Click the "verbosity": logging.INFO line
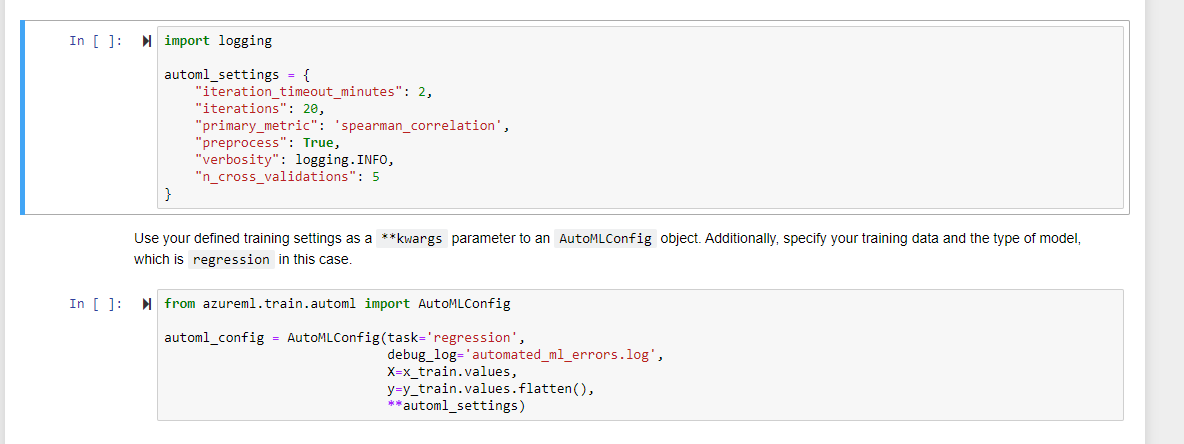1184x444 pixels. 294,161
